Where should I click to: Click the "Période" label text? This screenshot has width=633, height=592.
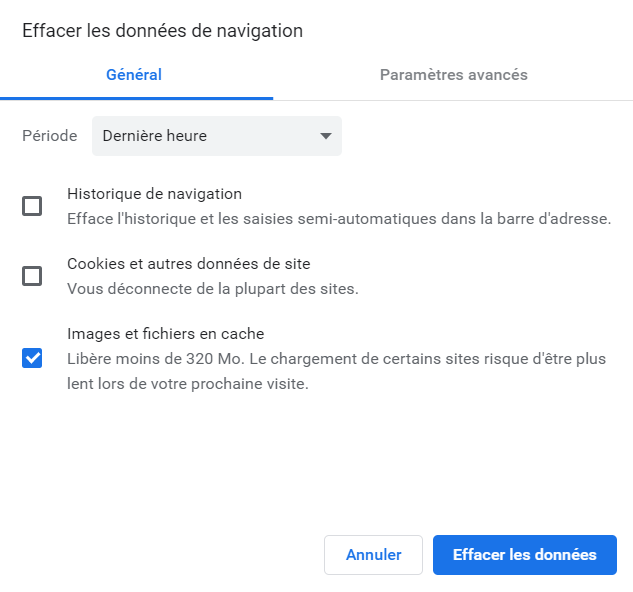50,136
